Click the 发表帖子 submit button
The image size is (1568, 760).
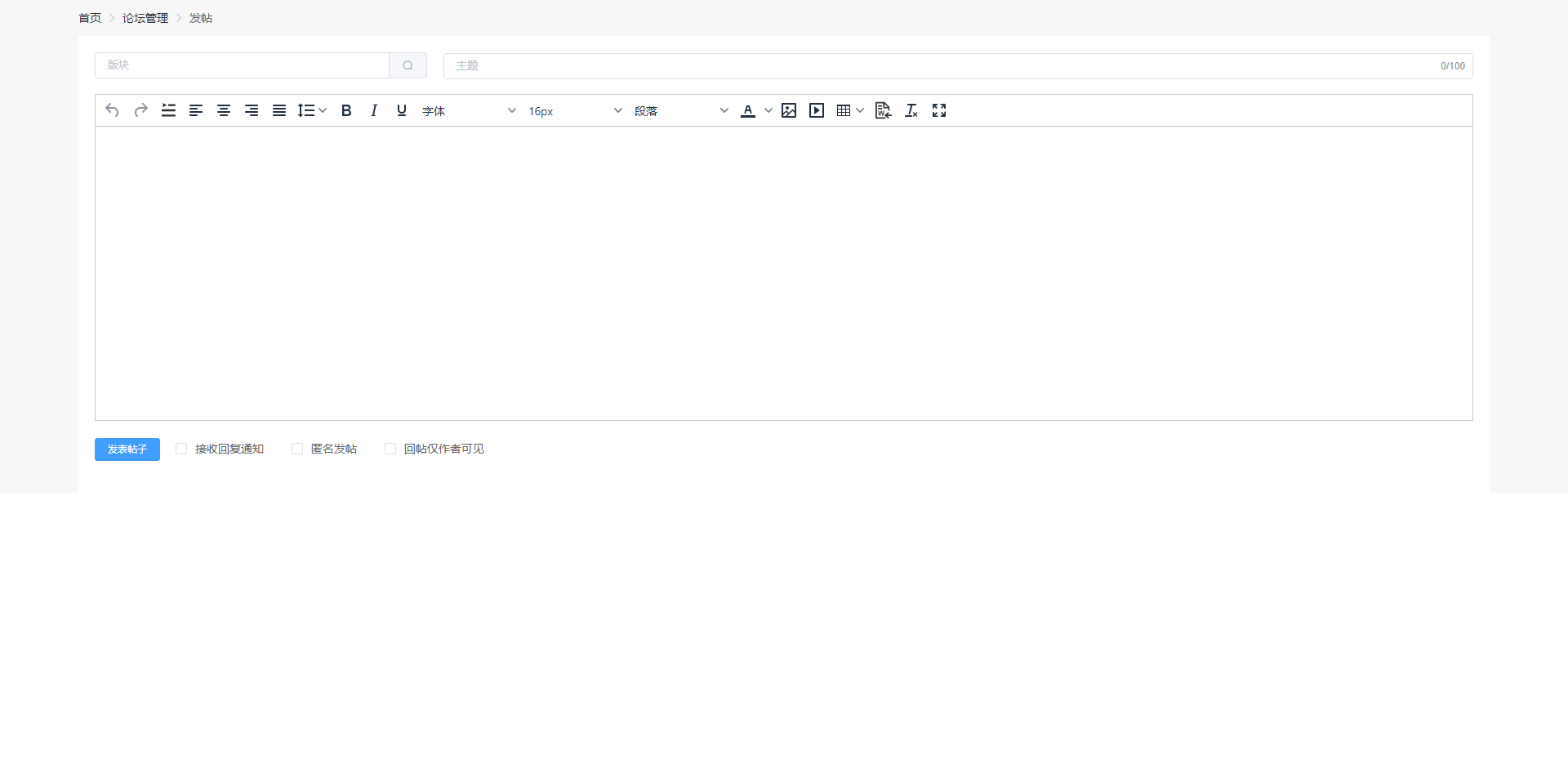tap(127, 449)
